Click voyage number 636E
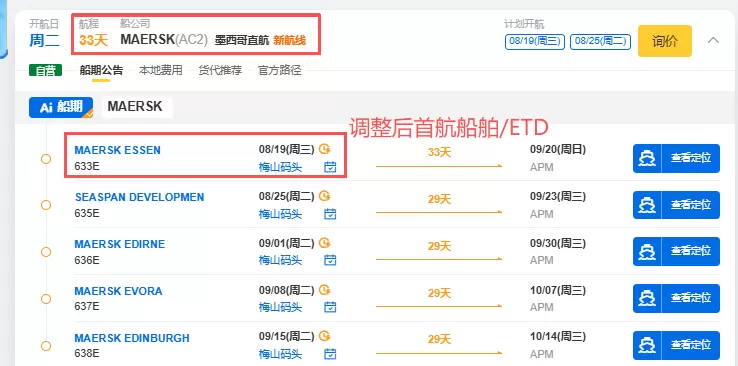The height and width of the screenshot is (366, 738). tap(87, 260)
